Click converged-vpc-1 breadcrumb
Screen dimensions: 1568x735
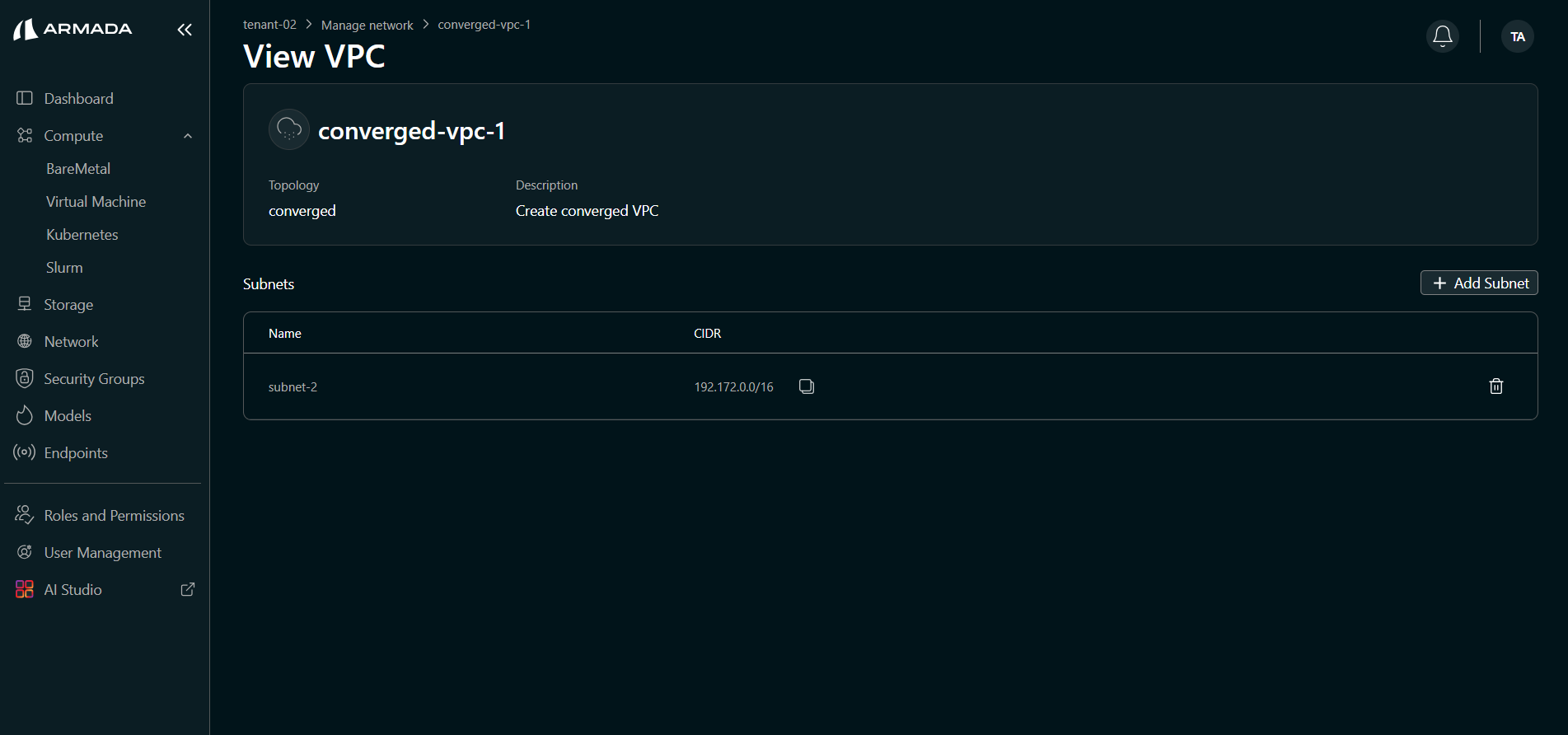(484, 25)
